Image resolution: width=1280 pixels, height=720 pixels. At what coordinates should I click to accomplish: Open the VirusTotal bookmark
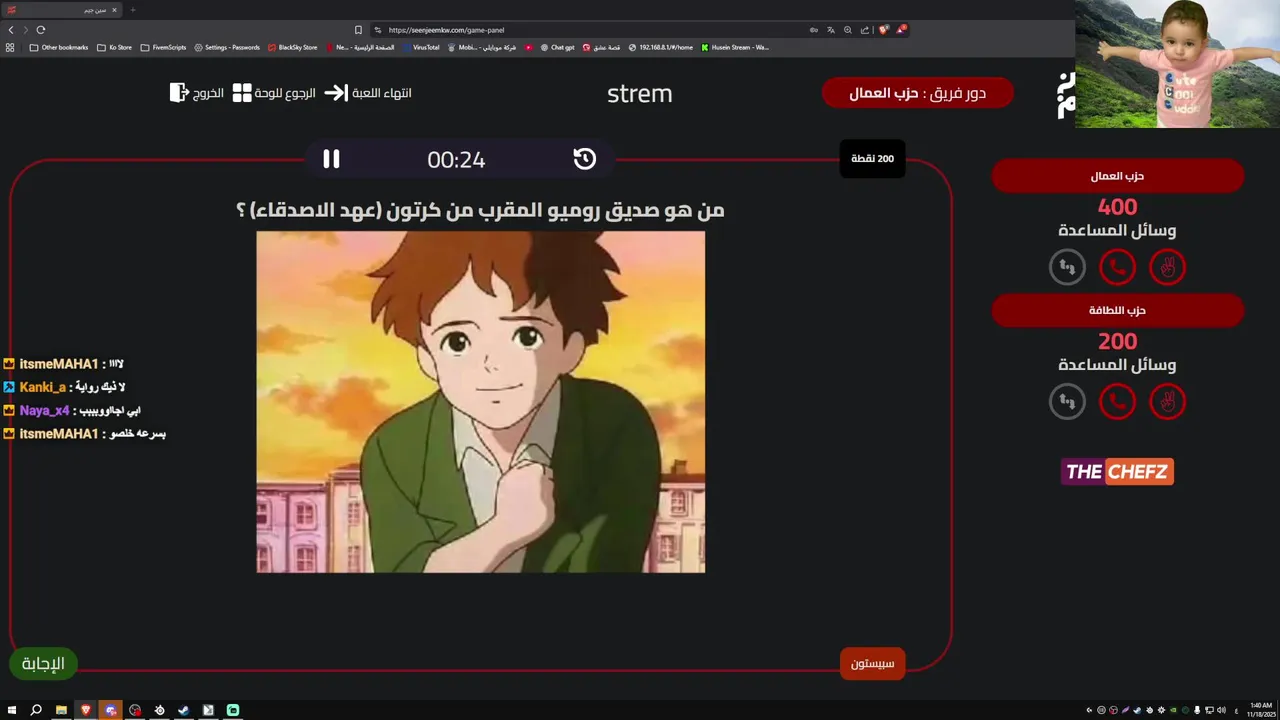tap(421, 47)
